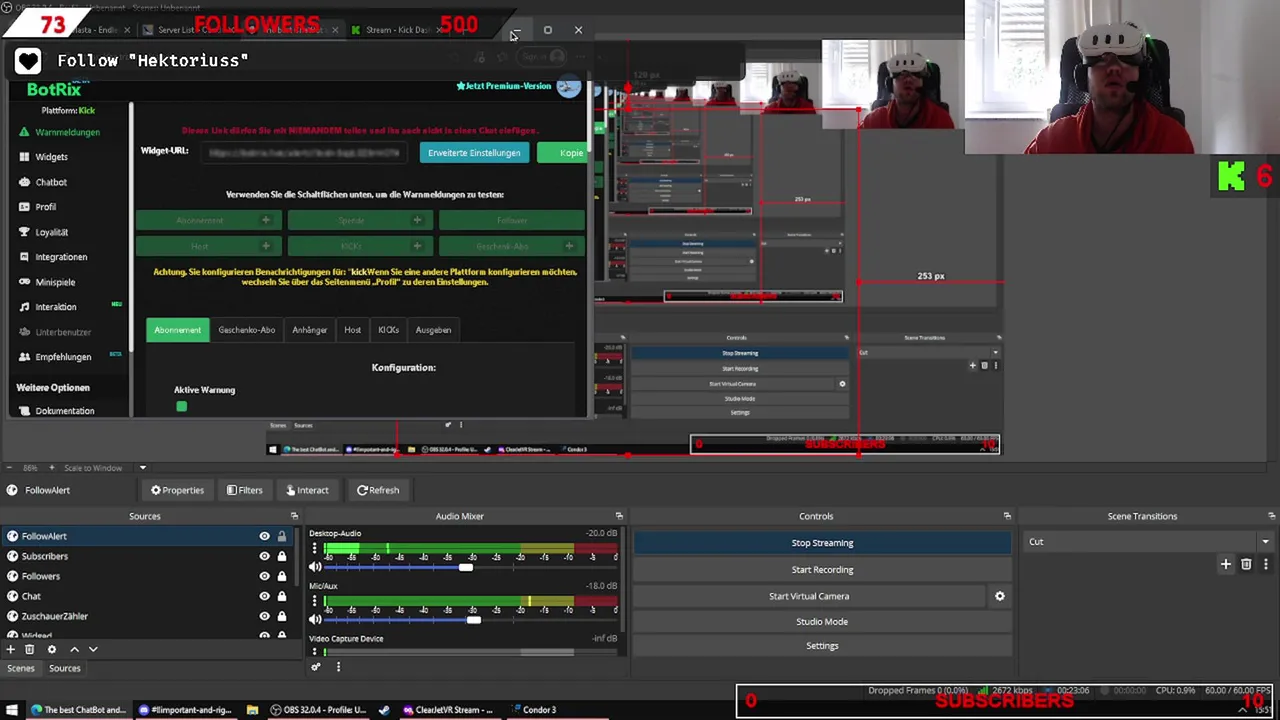Open scene transition three-dot properties menu
Viewport: 1280px width, 720px height.
coord(1264,565)
